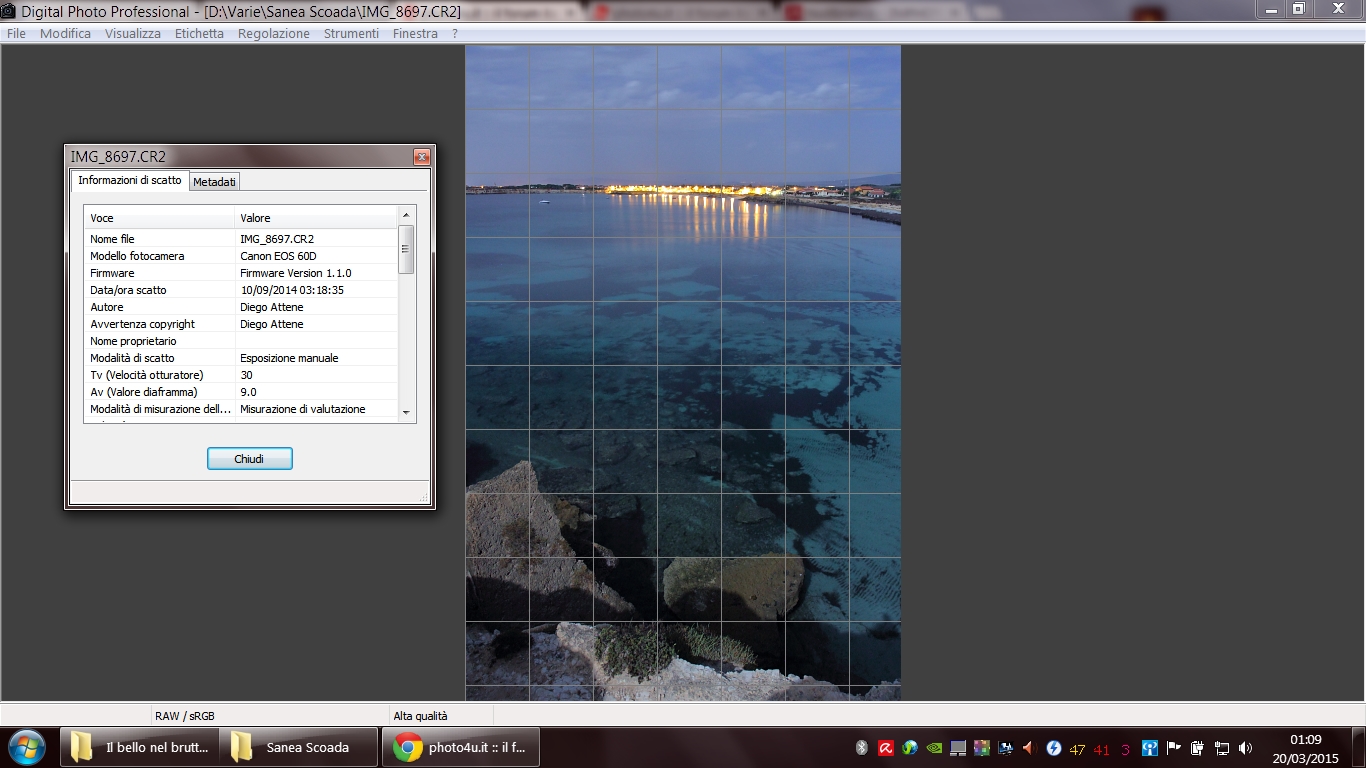Click the down arrow on the dialog scrollbar
This screenshot has width=1366, height=768.
click(x=406, y=414)
